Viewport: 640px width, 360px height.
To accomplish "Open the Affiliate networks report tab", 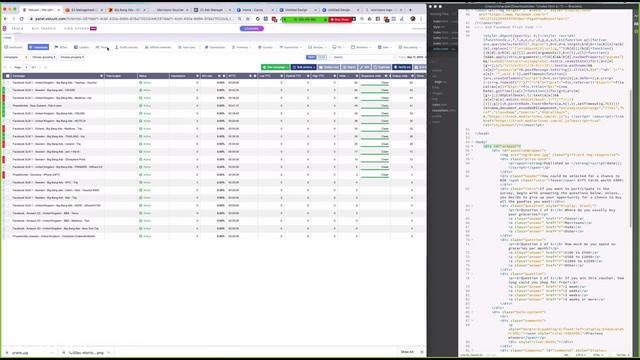I will 158,47.
